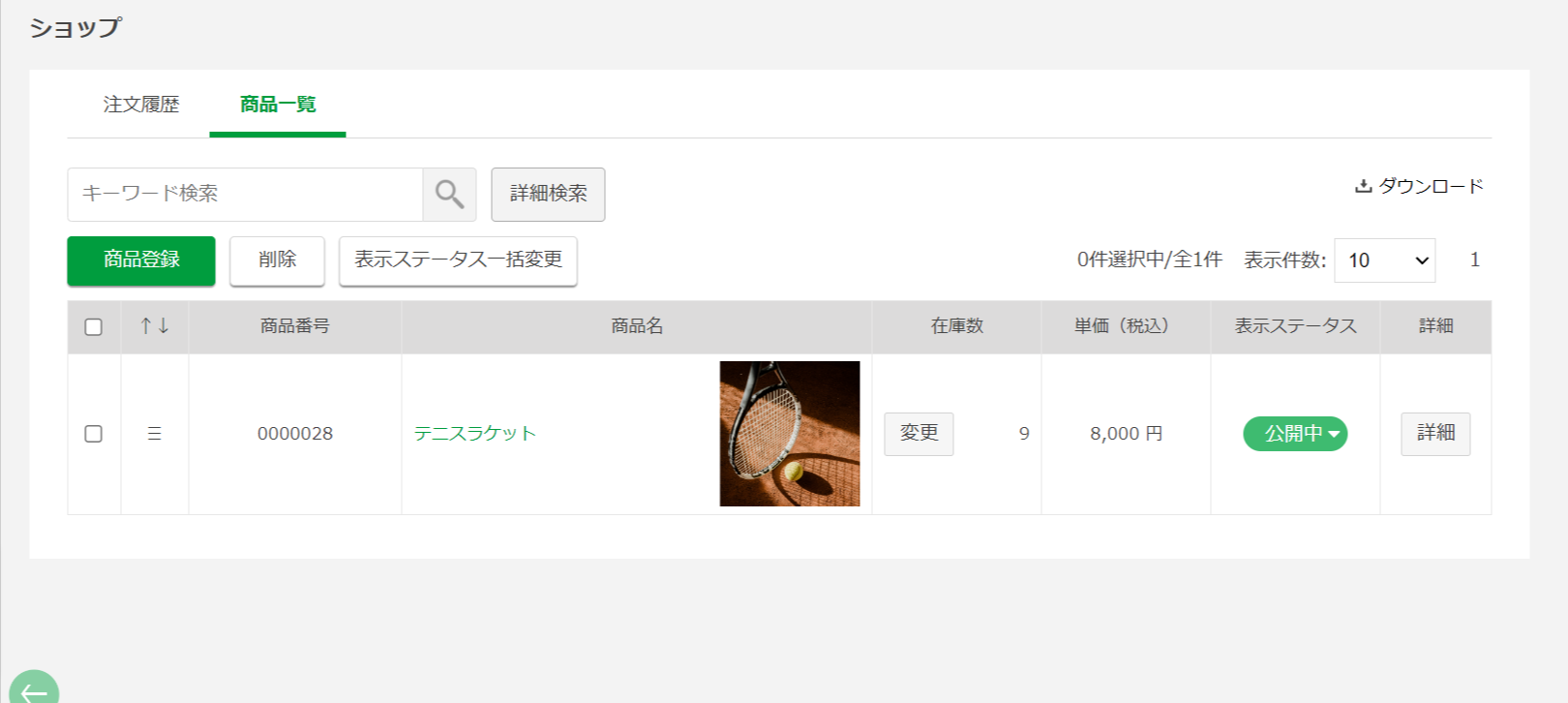Click the ダウンロード download icon

(1363, 186)
